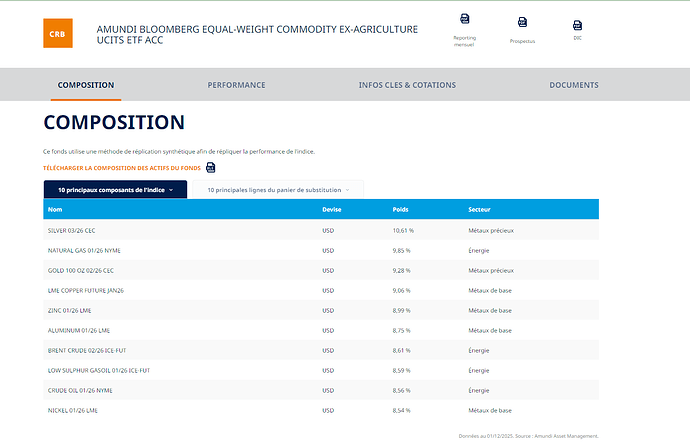Viewport: 690px width, 447px height.
Task: Open the Infos clés & cotations tab
Action: tap(407, 85)
